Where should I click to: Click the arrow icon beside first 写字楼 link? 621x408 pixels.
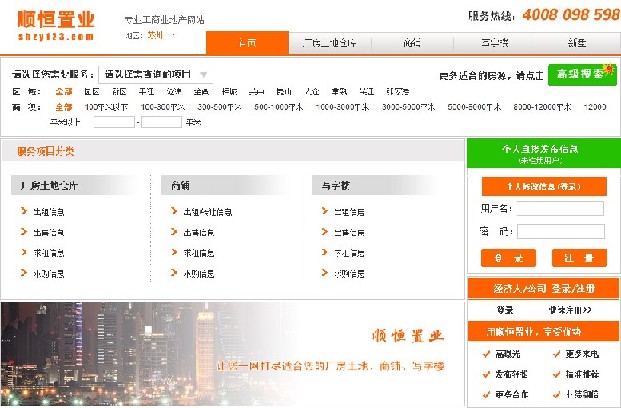(x=323, y=212)
